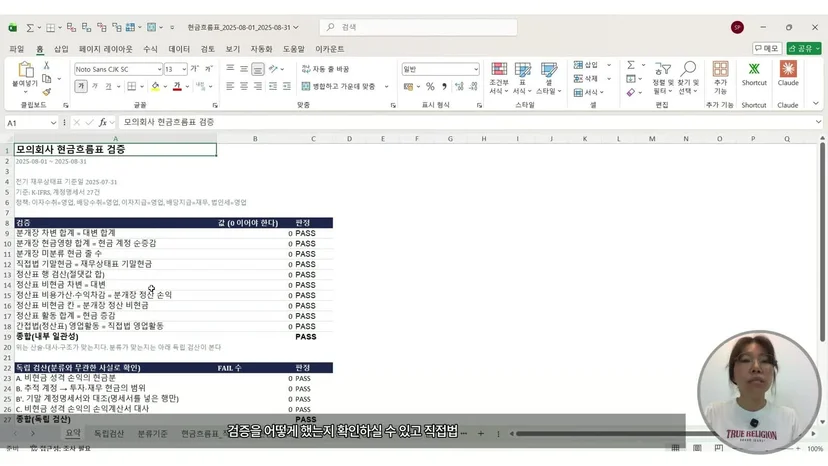Click the insert function fx icon
This screenshot has width=828, height=466.
point(102,123)
